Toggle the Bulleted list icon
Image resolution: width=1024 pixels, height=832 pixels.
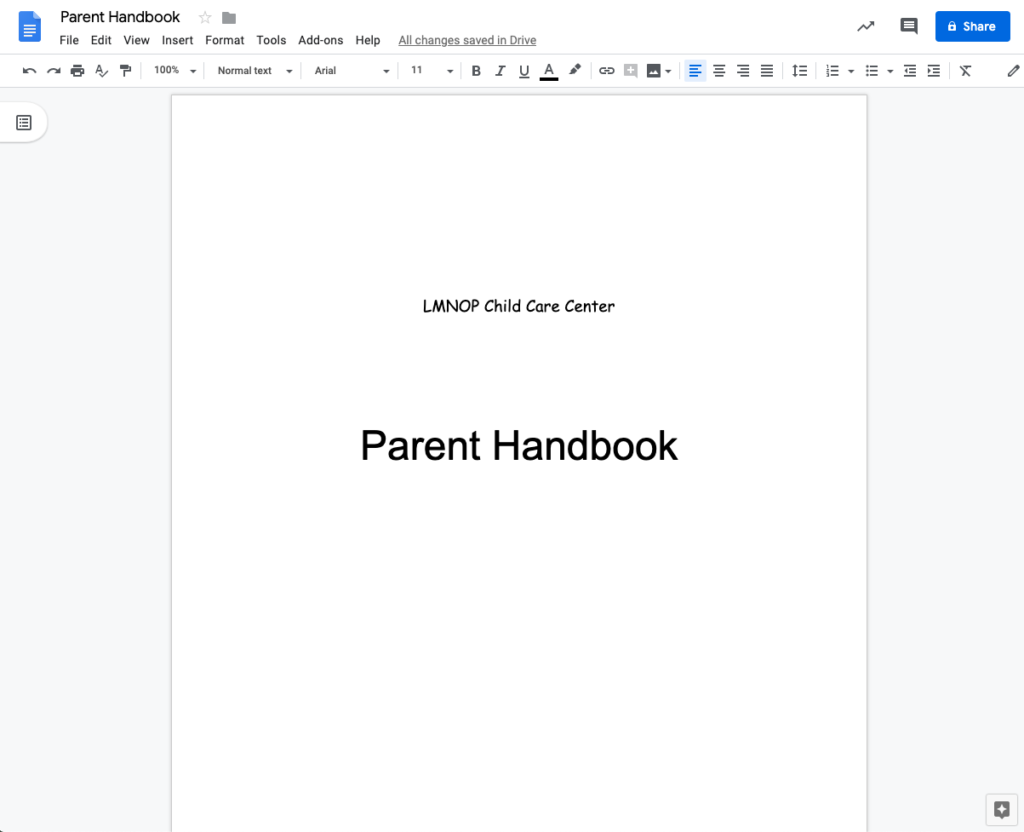(x=871, y=71)
